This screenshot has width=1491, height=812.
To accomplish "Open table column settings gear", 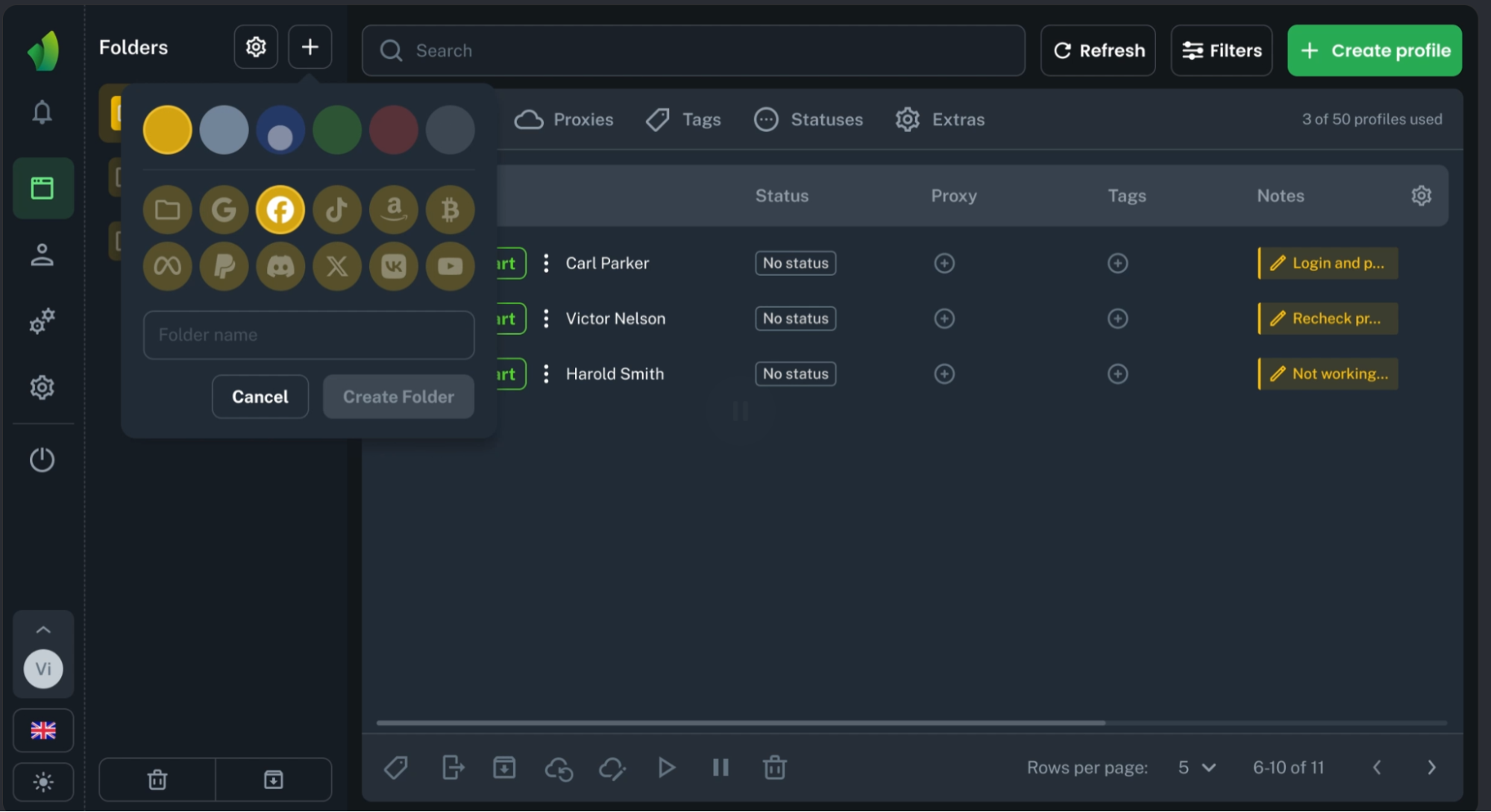I will click(1422, 195).
